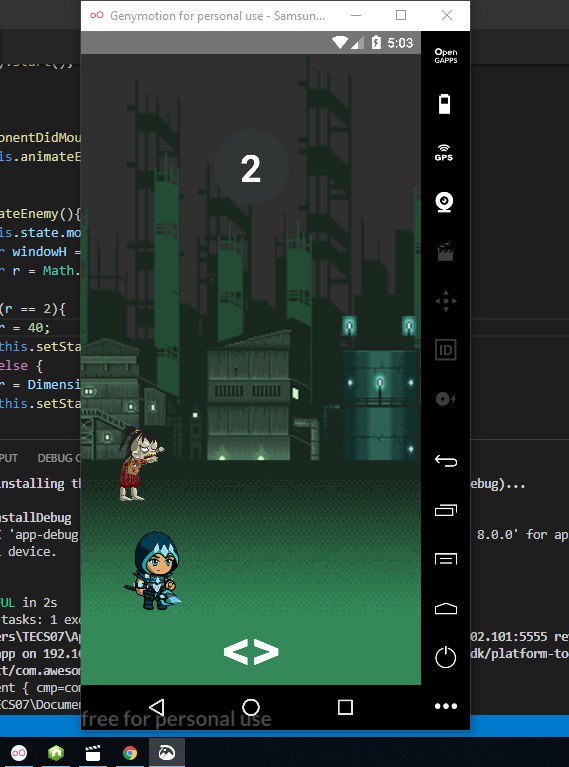
Task: Open the remote control arrows widget
Action: [446, 301]
